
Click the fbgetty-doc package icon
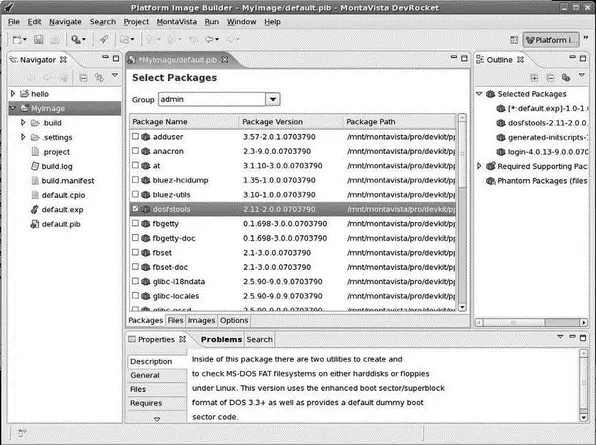coord(146,238)
